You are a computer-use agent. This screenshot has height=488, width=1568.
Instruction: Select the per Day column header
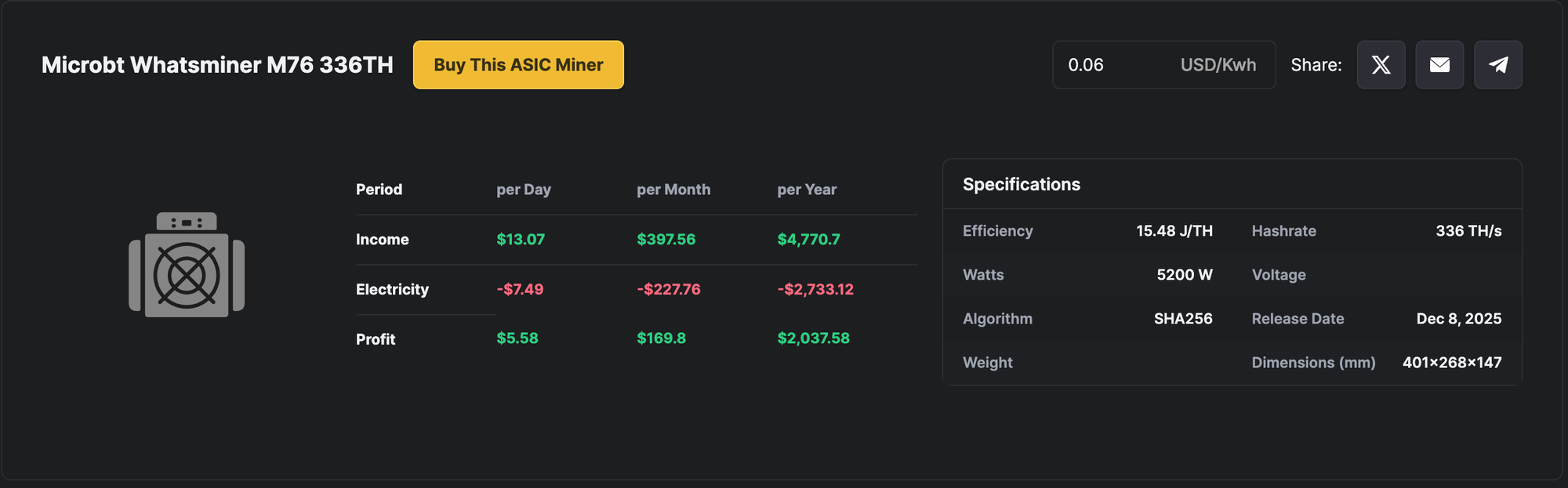pyautogui.click(x=523, y=190)
